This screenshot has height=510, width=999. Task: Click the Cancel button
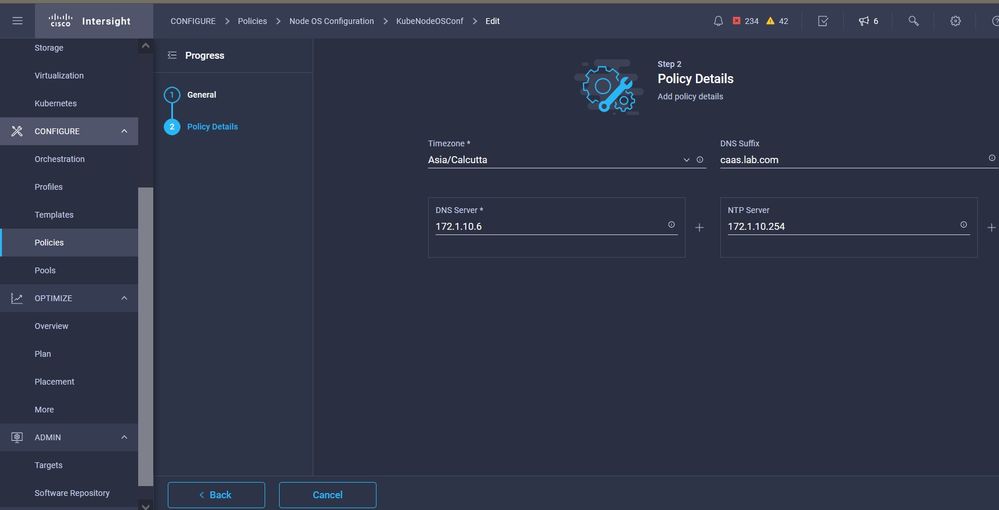[327, 495]
